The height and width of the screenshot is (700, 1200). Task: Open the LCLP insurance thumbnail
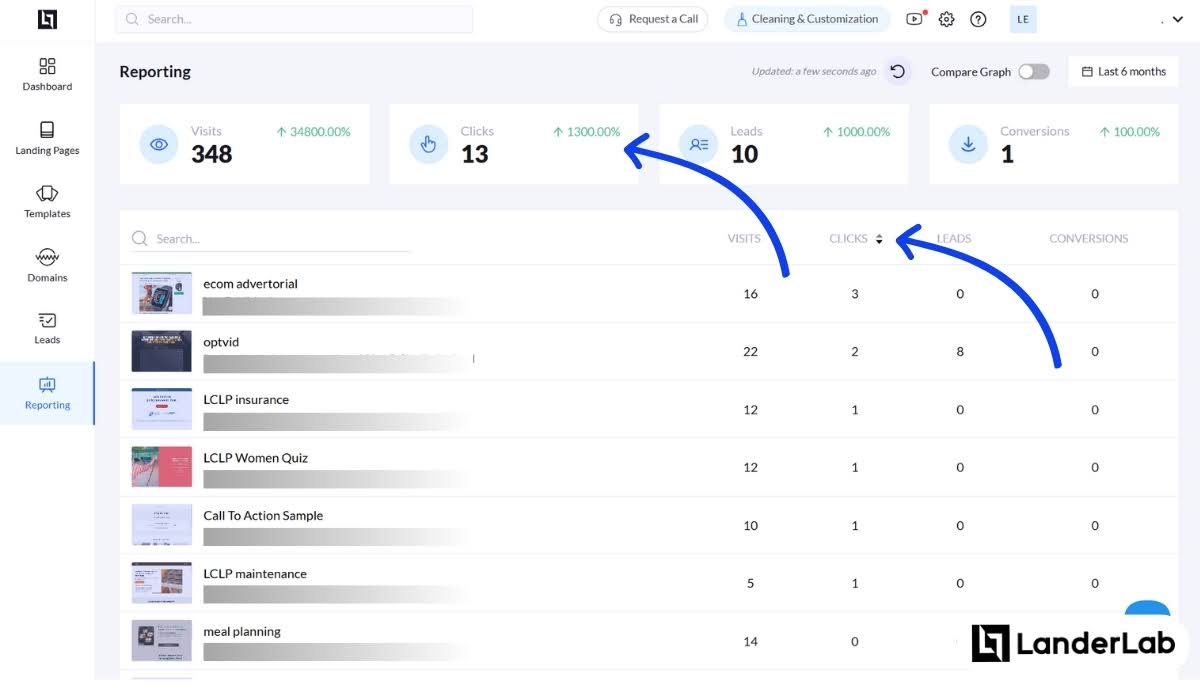coord(162,409)
